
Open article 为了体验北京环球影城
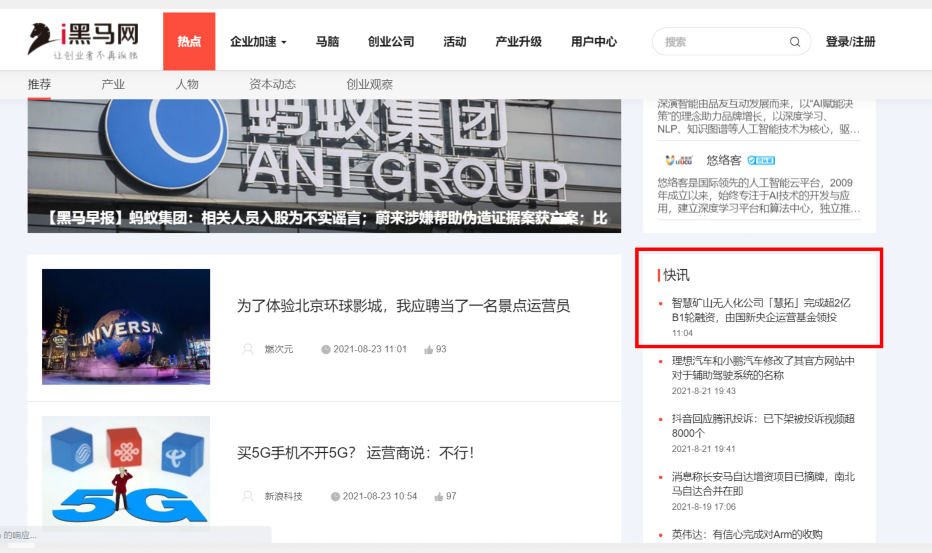[404, 306]
